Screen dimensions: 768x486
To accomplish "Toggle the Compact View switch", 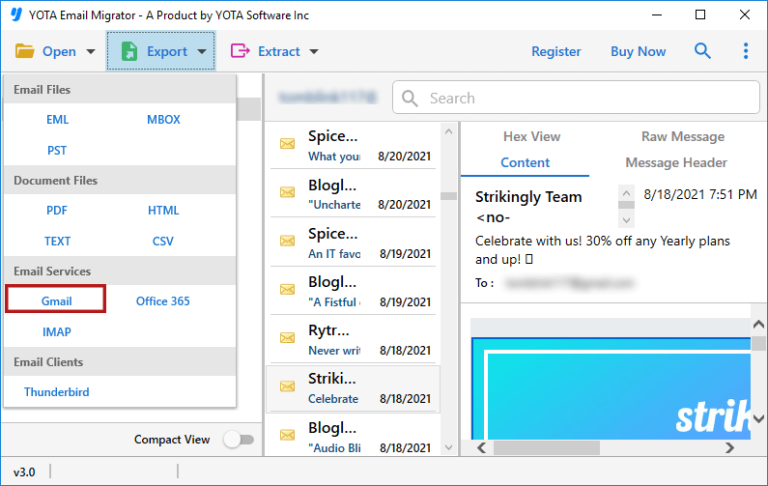I will click(238, 439).
